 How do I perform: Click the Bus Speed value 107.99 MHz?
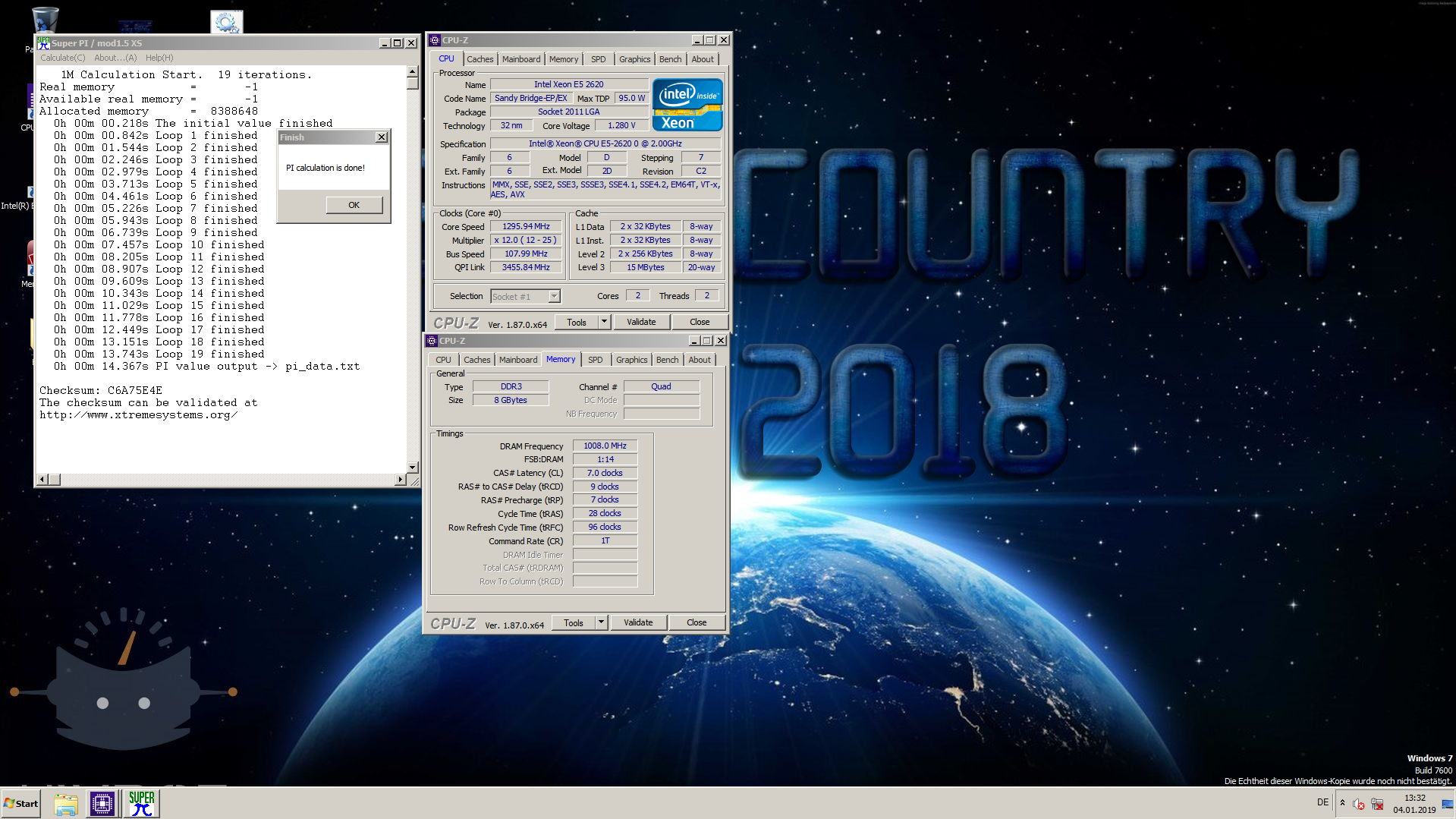coord(526,254)
